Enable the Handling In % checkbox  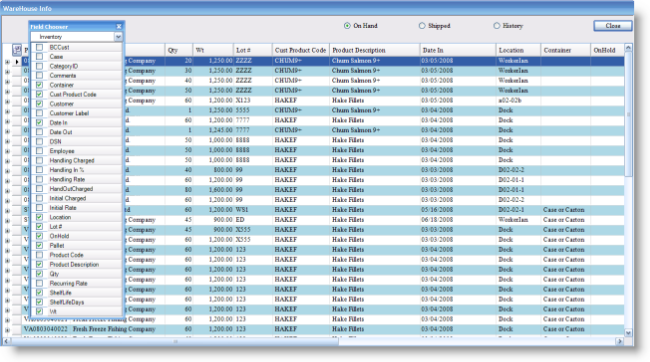coord(39,170)
